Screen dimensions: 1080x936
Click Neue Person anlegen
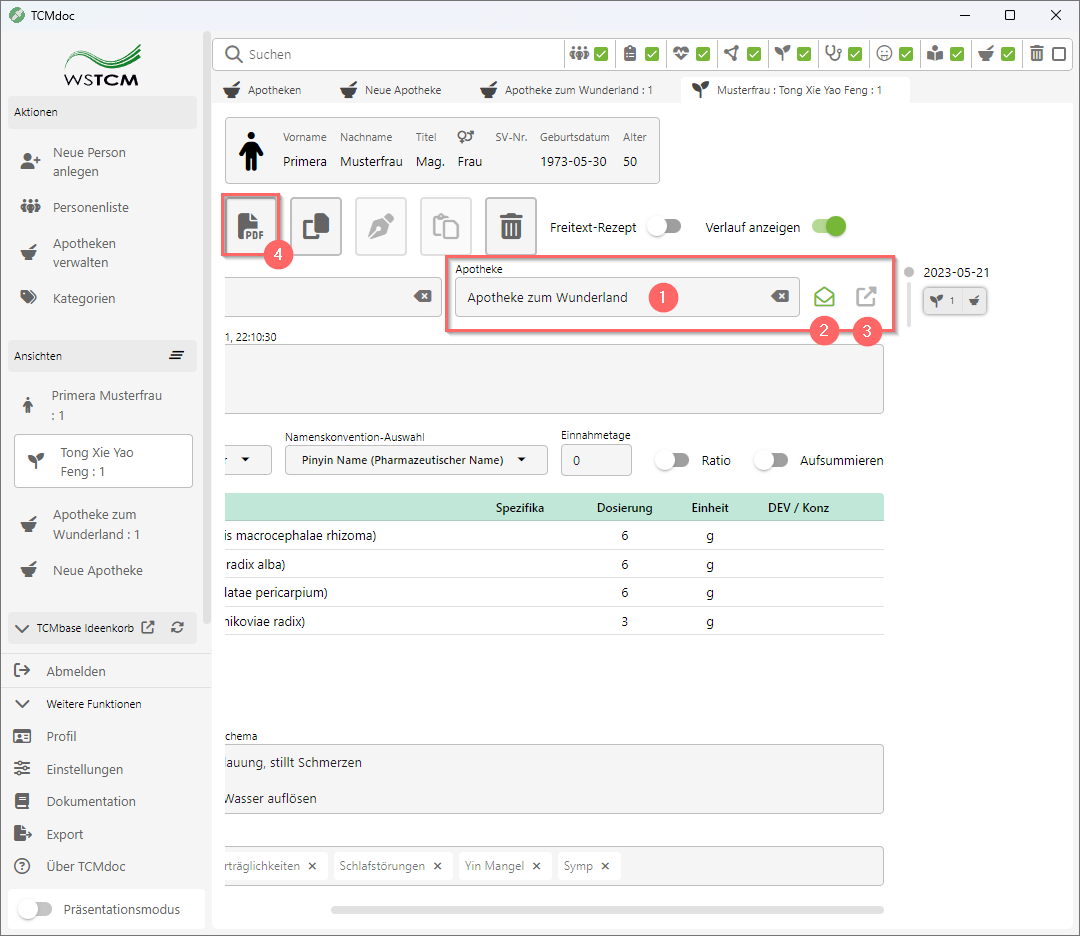click(89, 162)
